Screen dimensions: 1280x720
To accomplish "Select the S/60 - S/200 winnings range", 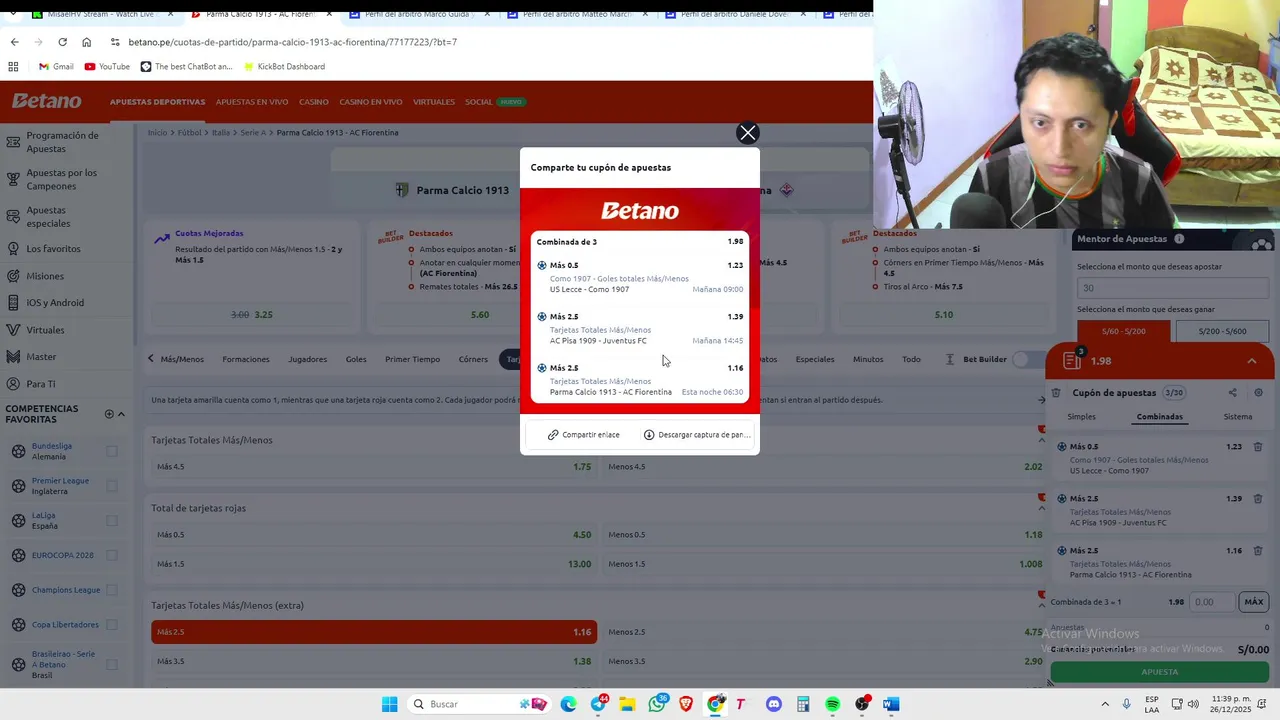I will (1124, 331).
